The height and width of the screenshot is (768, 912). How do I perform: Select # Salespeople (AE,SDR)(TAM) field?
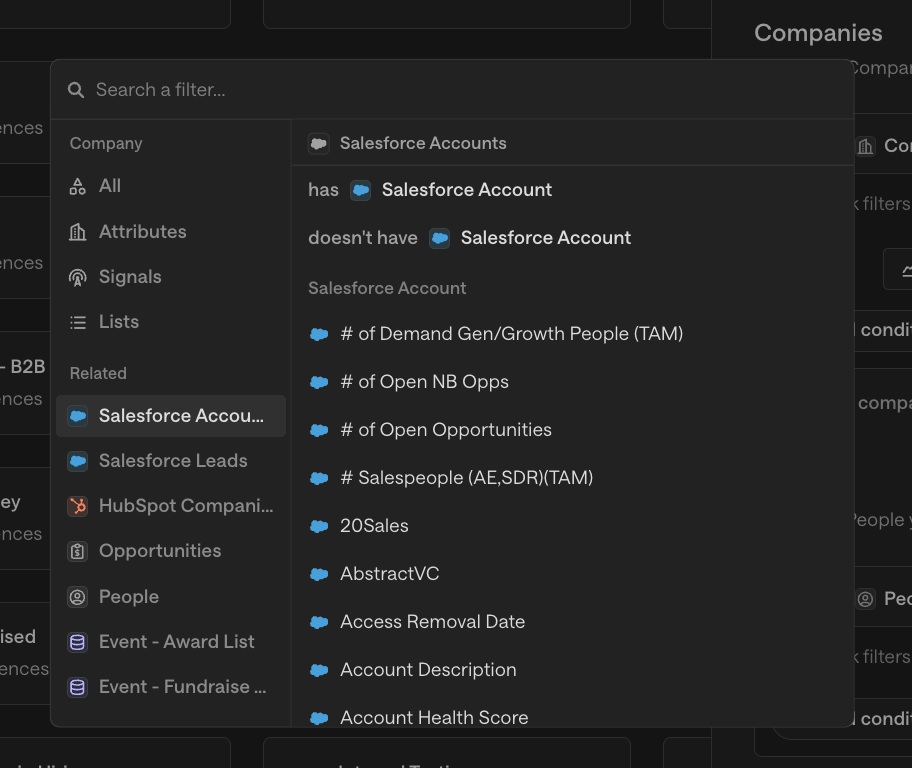click(572, 478)
